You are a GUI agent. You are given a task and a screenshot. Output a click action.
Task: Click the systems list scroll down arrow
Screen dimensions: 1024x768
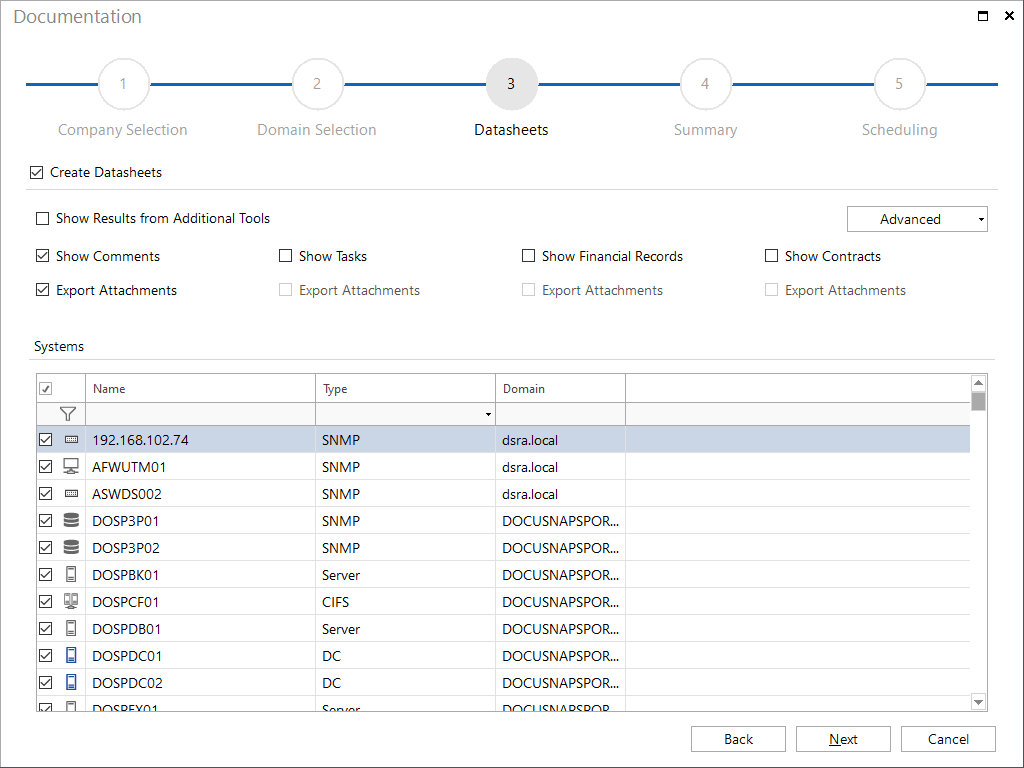coord(978,702)
